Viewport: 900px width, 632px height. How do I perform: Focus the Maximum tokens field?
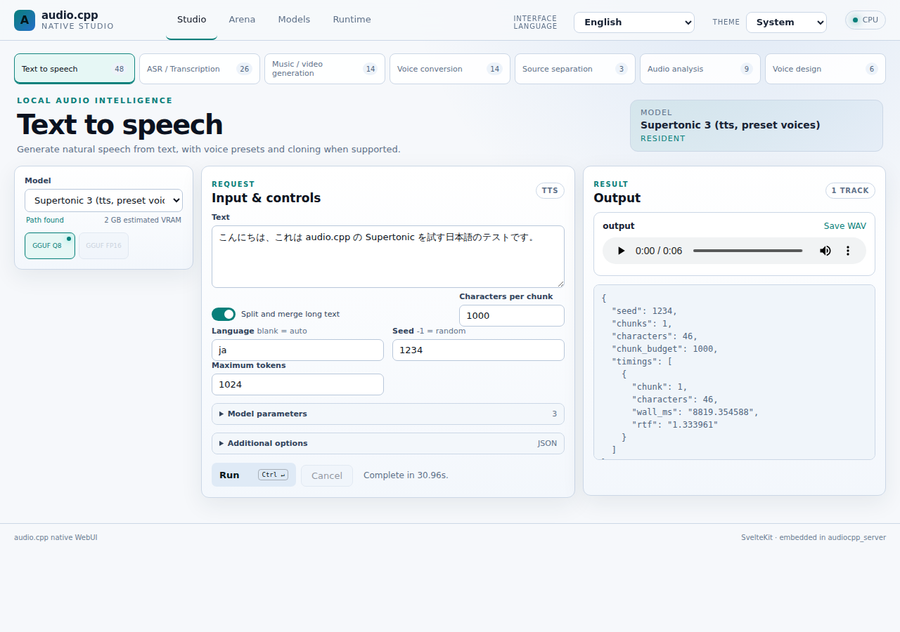click(x=297, y=385)
